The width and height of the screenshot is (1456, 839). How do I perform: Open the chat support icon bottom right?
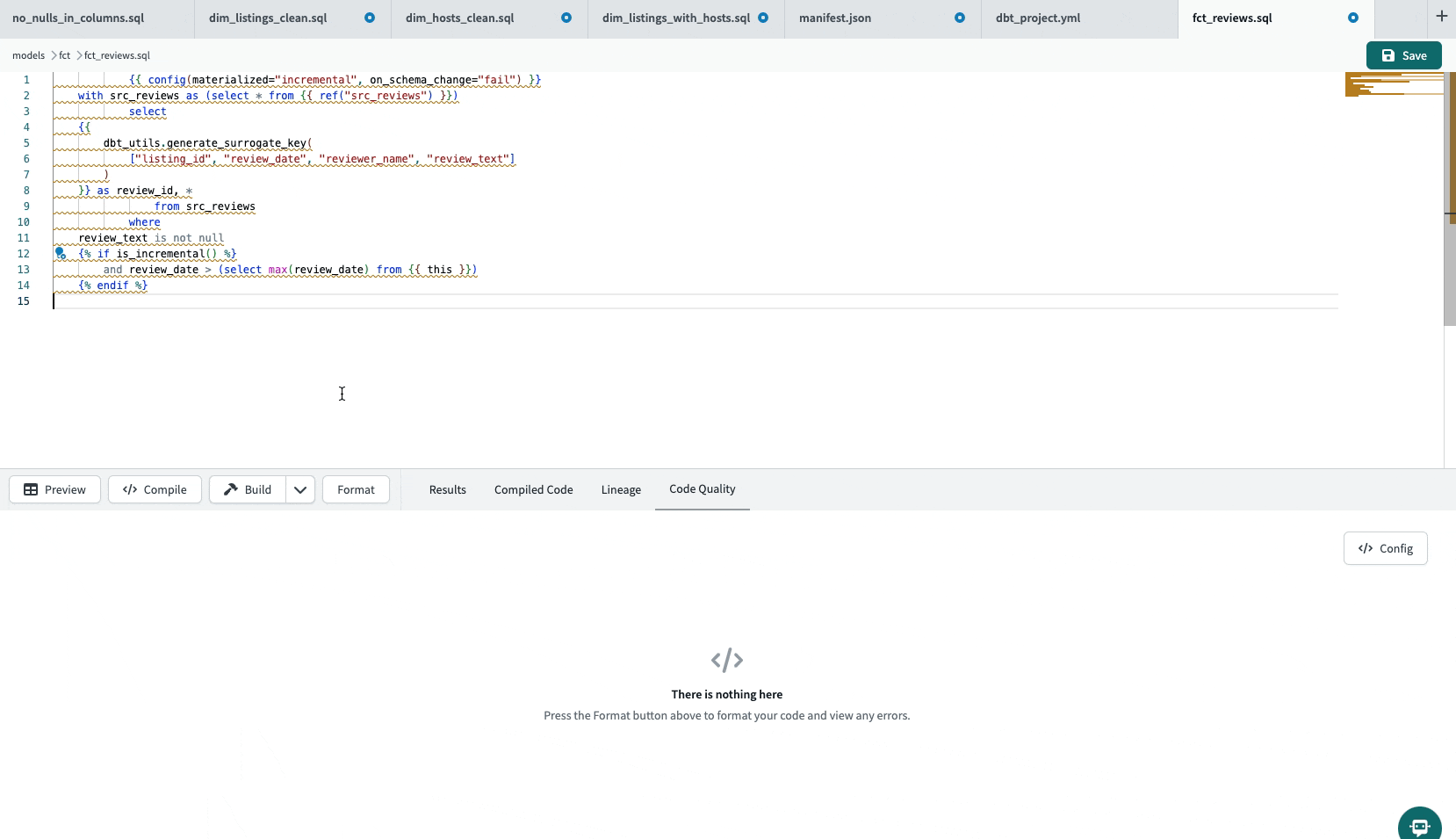(x=1419, y=824)
